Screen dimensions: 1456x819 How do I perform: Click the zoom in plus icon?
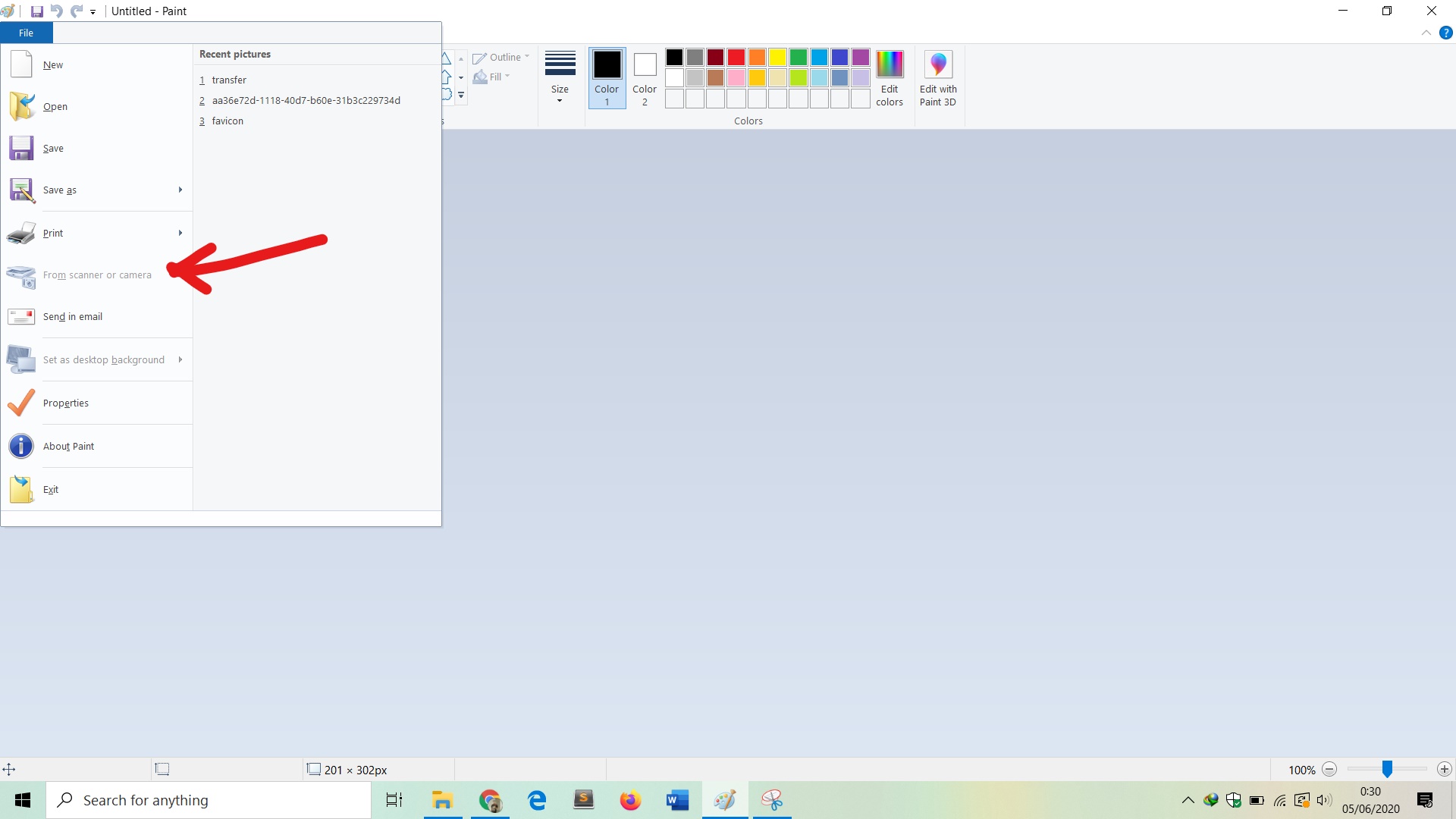point(1445,770)
